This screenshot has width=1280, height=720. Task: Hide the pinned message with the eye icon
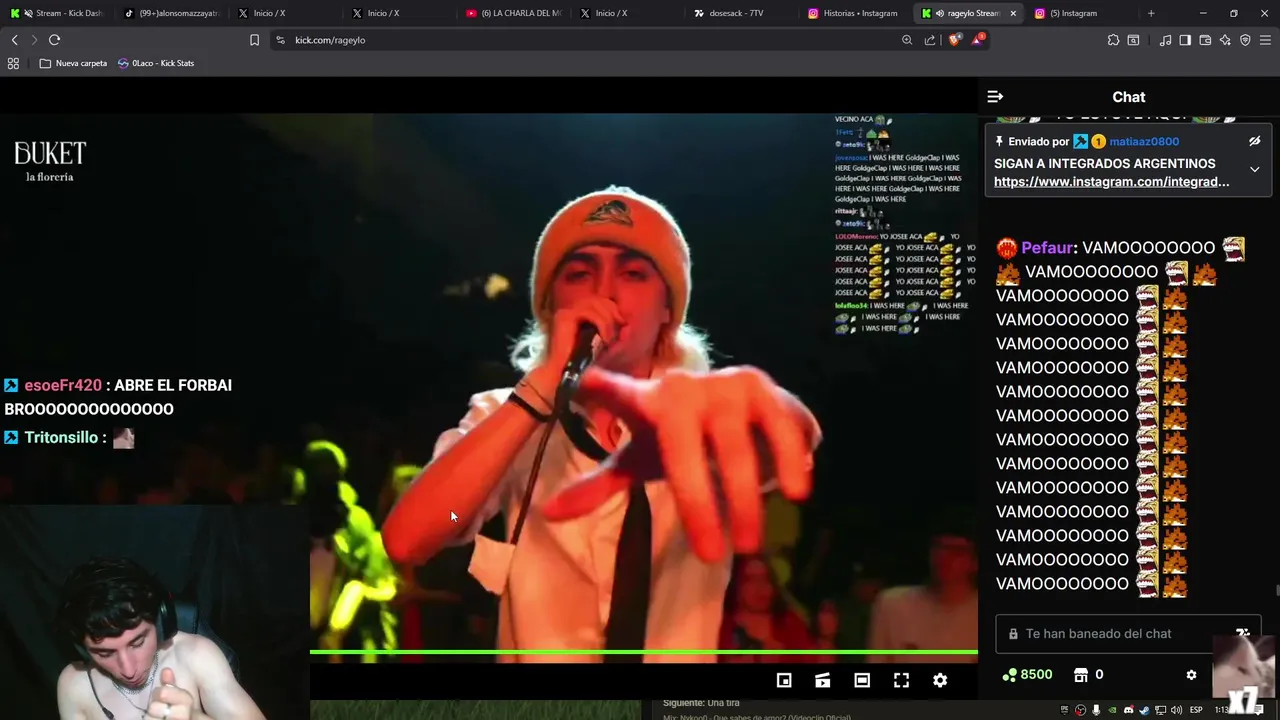[1254, 141]
